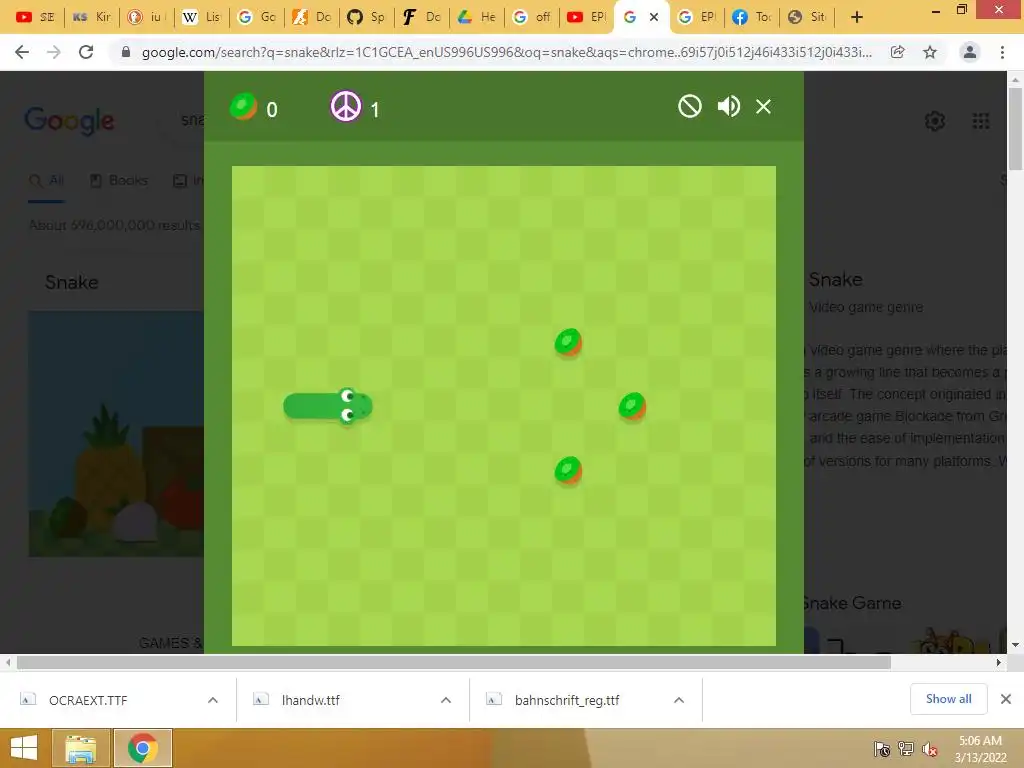The width and height of the screenshot is (1024, 768).
Task: Open the lhandw.ttf downloaded file
Action: click(x=311, y=700)
